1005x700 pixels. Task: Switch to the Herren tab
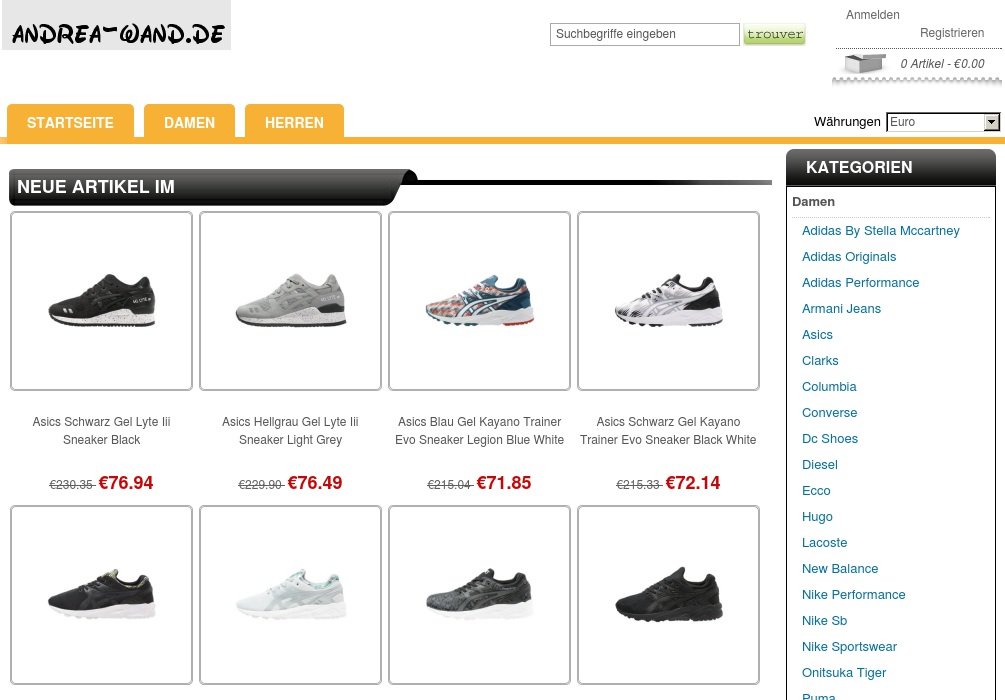point(294,122)
